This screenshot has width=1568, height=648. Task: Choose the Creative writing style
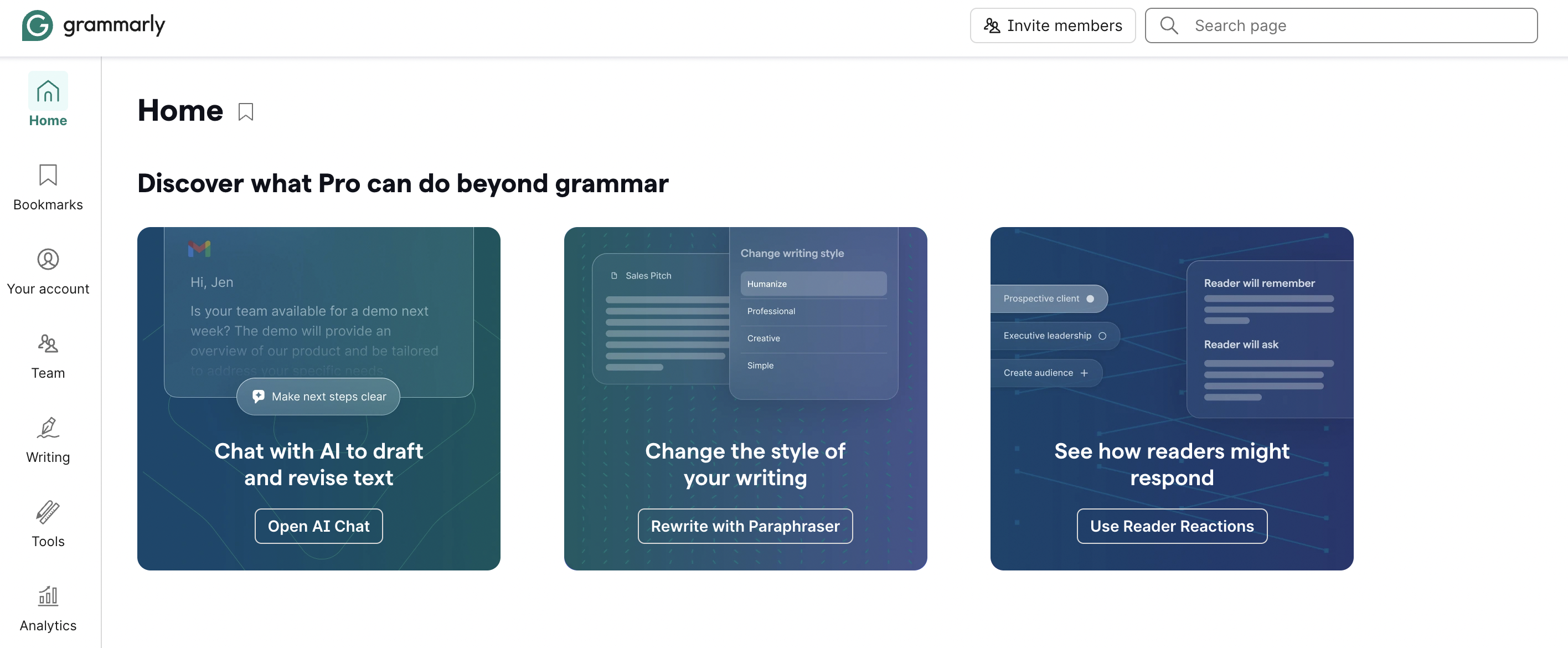click(813, 338)
